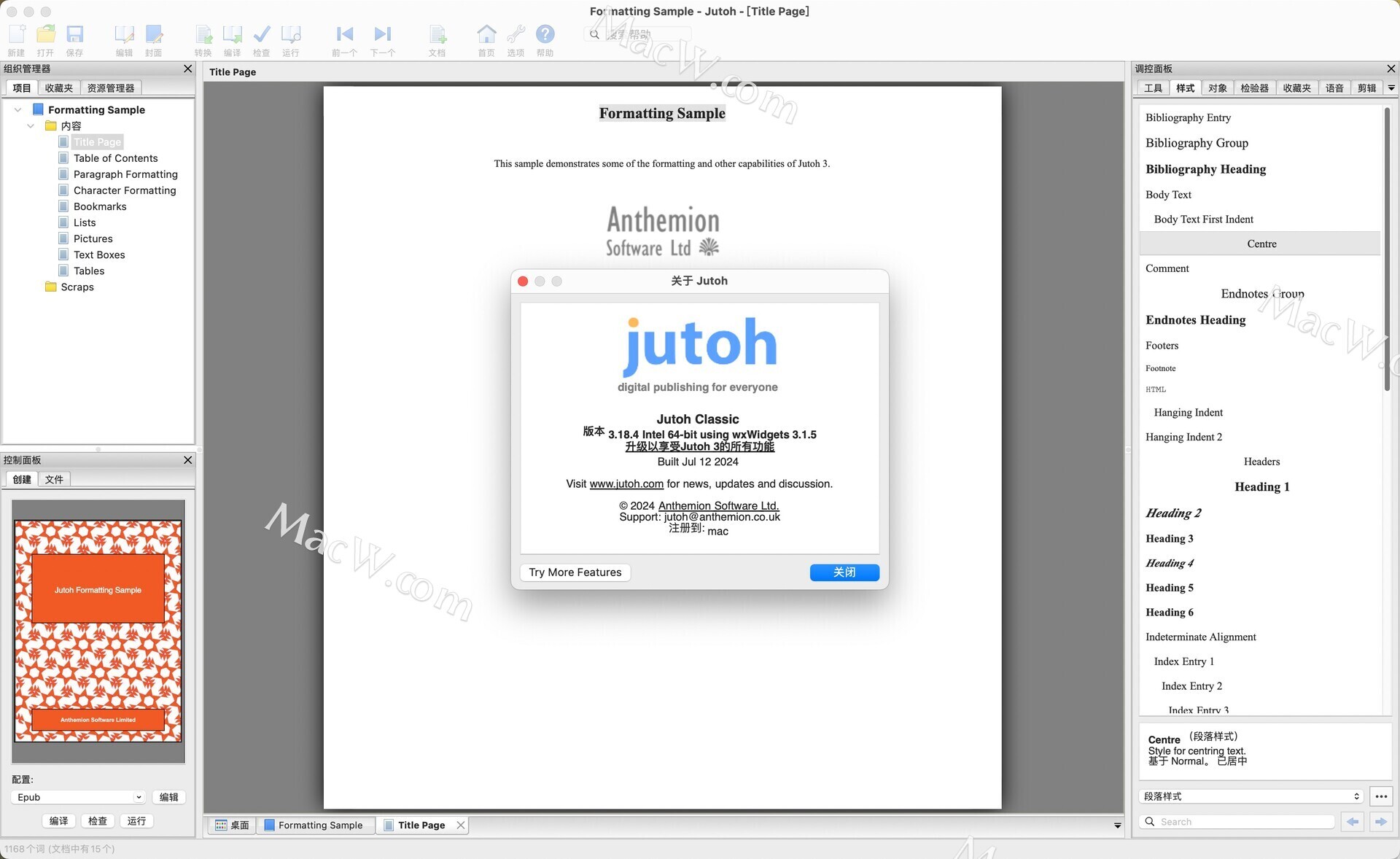This screenshot has width=1400, height=859.
Task: Launch the book with the 运行 icon
Action: click(x=291, y=40)
